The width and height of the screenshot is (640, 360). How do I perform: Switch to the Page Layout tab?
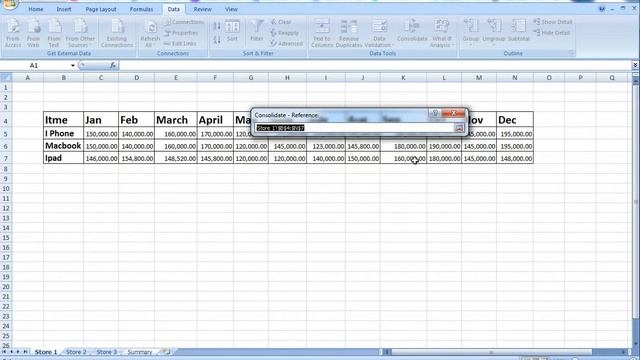(x=101, y=9)
